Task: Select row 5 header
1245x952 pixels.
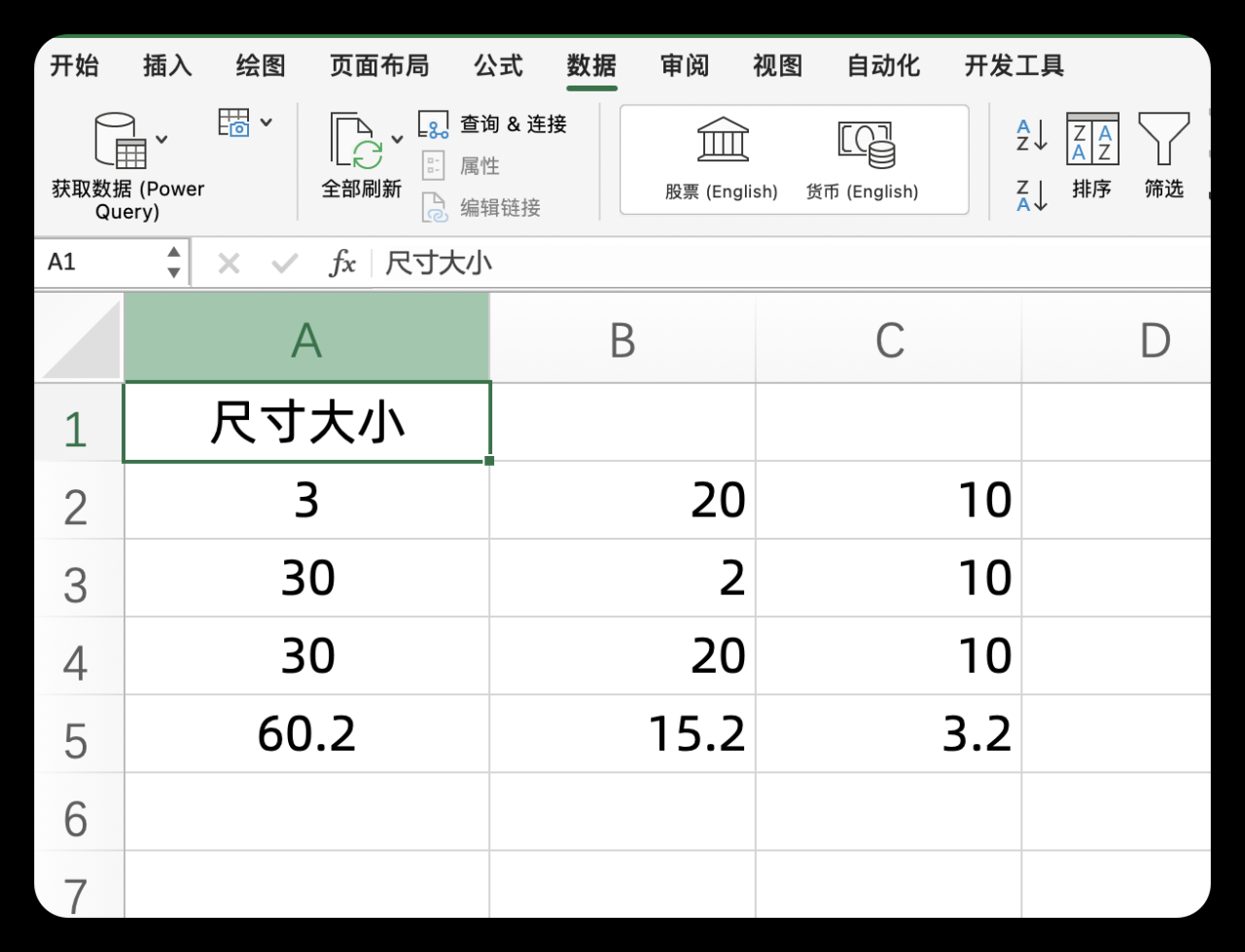Action: click(x=79, y=734)
